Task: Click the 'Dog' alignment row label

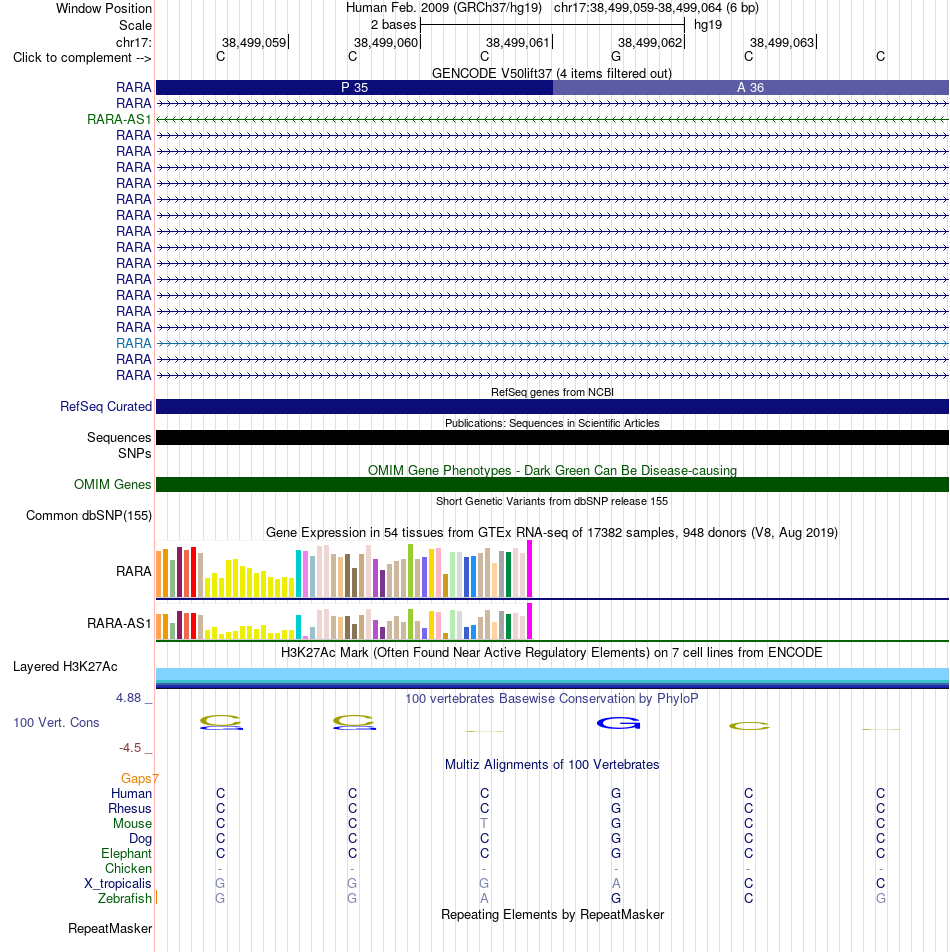Action: (140, 838)
